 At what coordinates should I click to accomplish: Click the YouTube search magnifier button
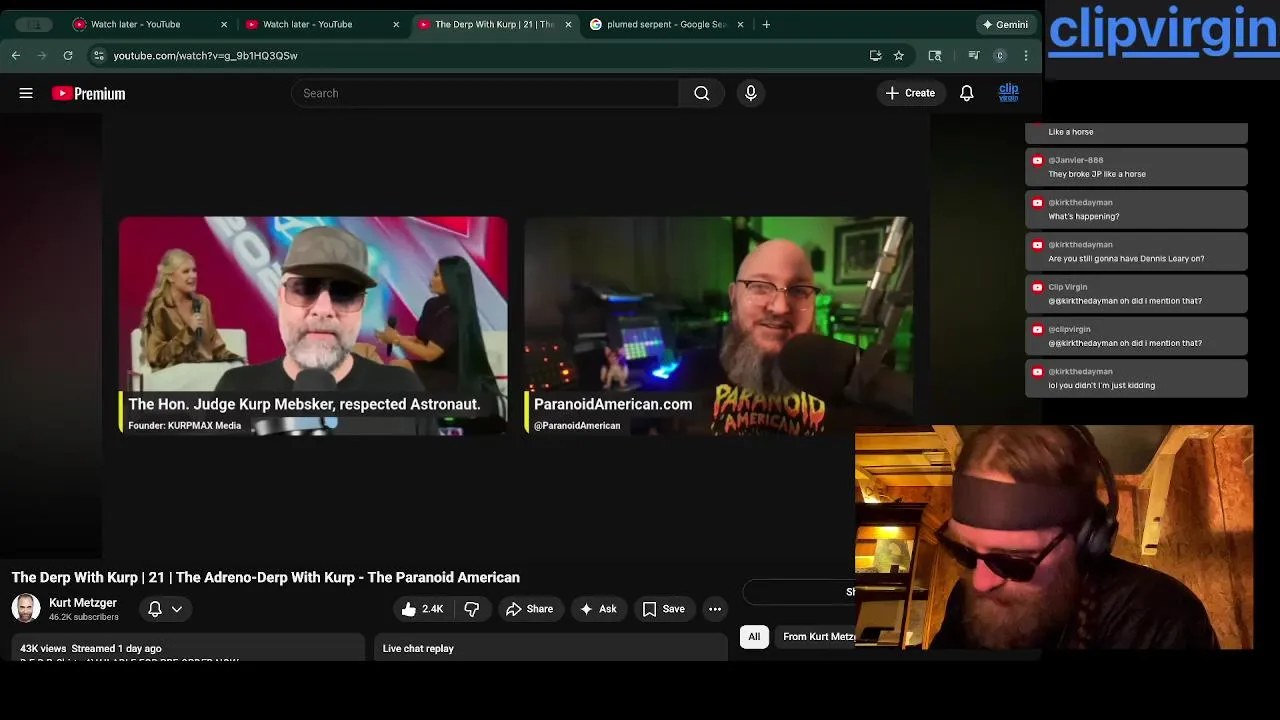click(x=701, y=93)
